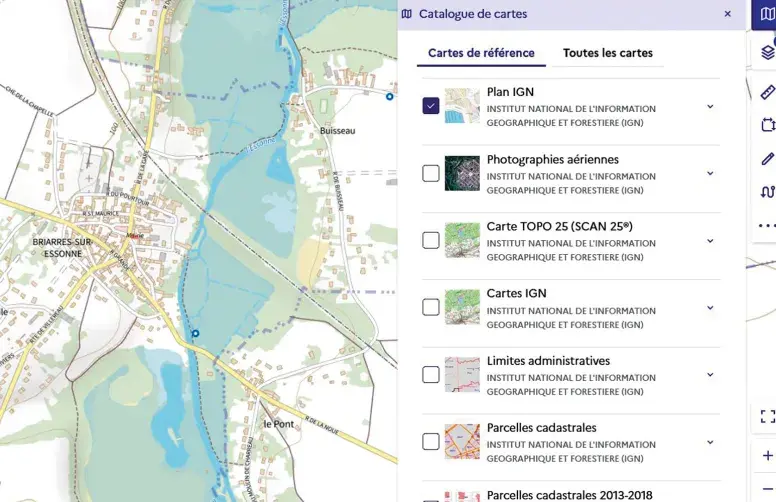Click Parcelles cadastrales 2013-2018 title
Image resolution: width=776 pixels, height=502 pixels.
point(570,495)
